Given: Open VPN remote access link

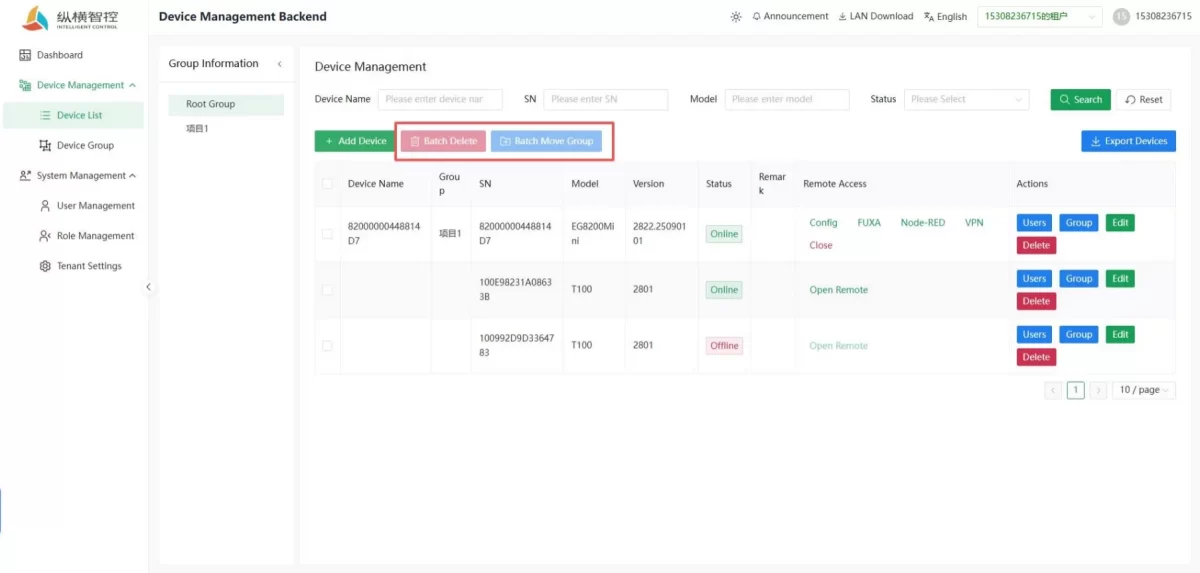Looking at the screenshot, I should [974, 223].
